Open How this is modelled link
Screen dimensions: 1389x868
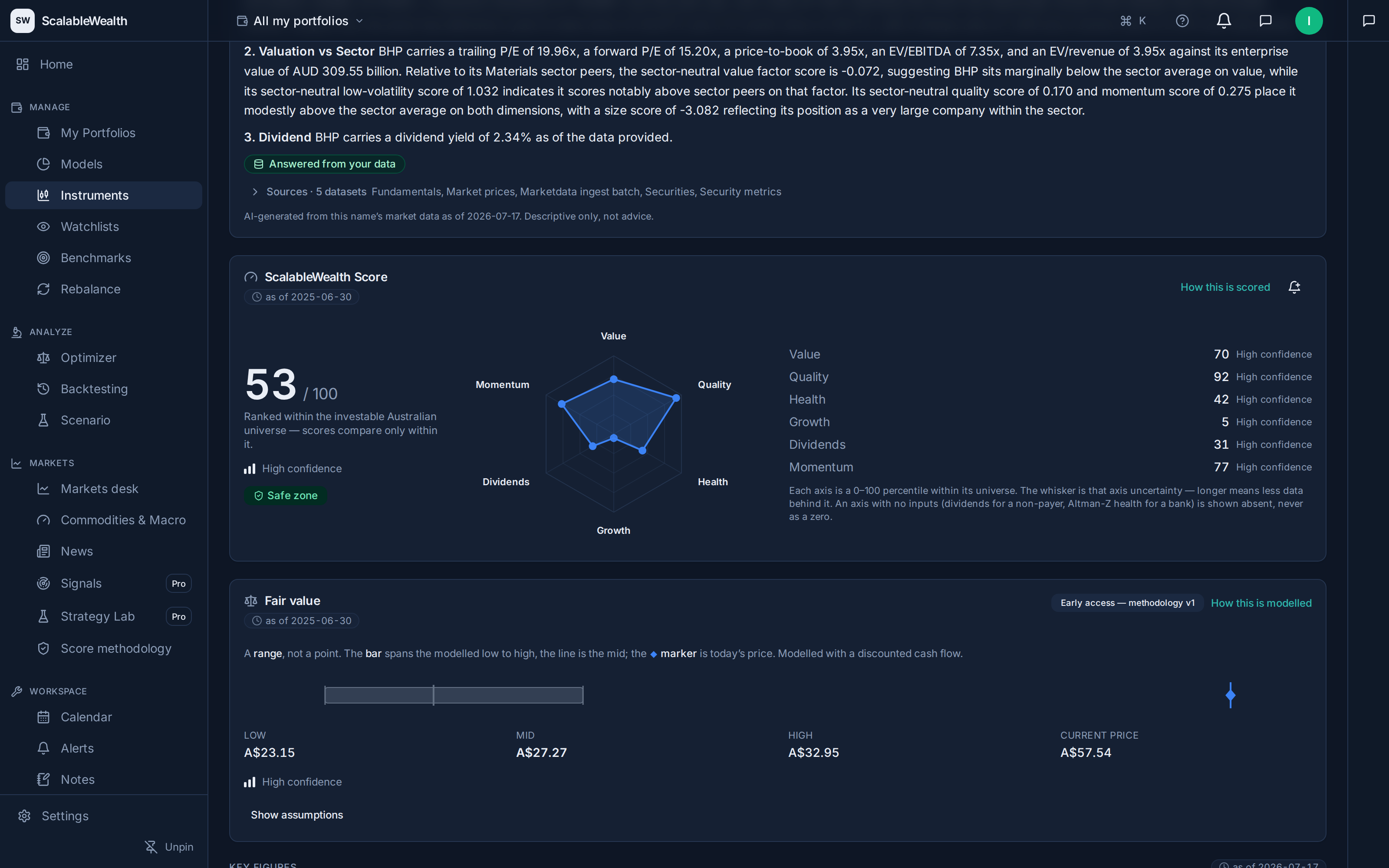pyautogui.click(x=1261, y=603)
